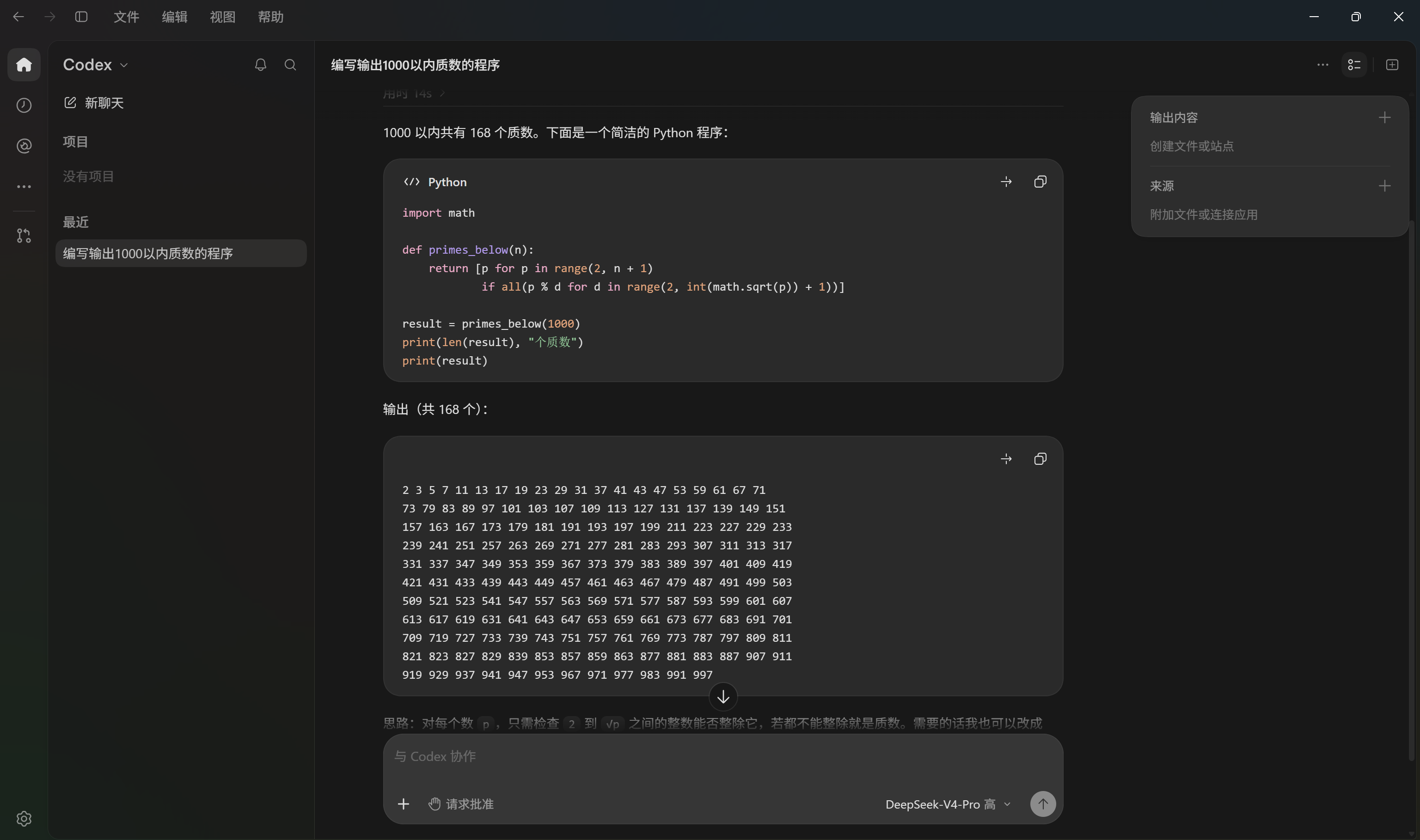The height and width of the screenshot is (840, 1420).
Task: Open the 帮助 menu
Action: [270, 17]
